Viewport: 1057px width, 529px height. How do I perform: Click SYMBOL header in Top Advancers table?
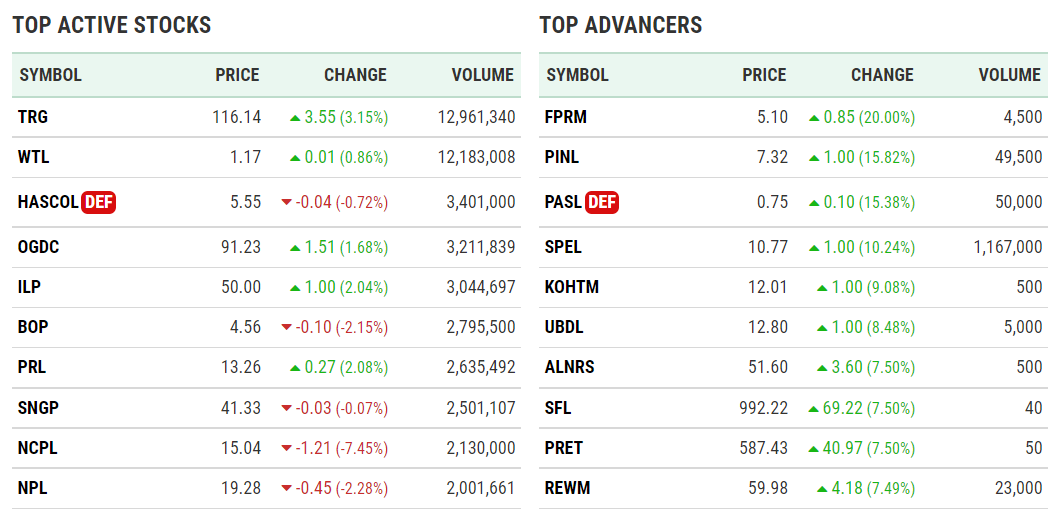[x=577, y=75]
